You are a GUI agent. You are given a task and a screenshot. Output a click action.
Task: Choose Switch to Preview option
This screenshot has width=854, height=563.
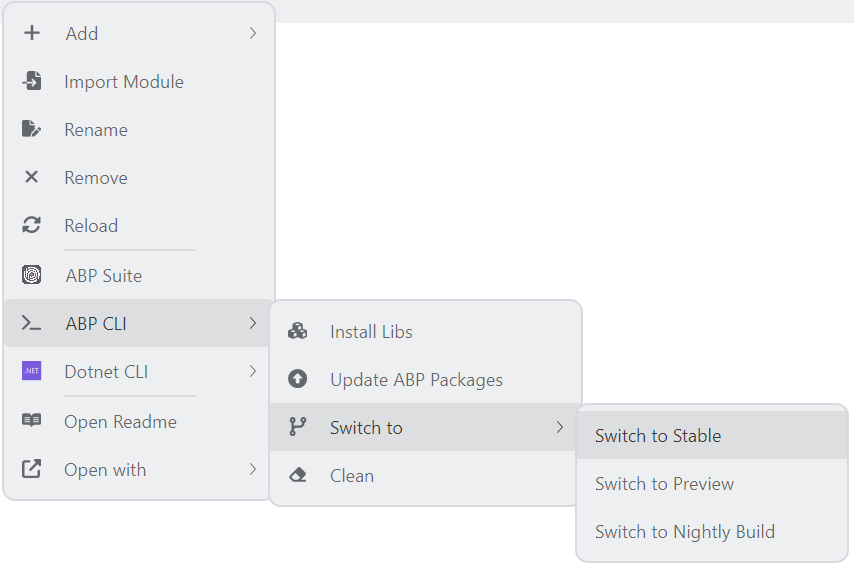[x=664, y=484]
